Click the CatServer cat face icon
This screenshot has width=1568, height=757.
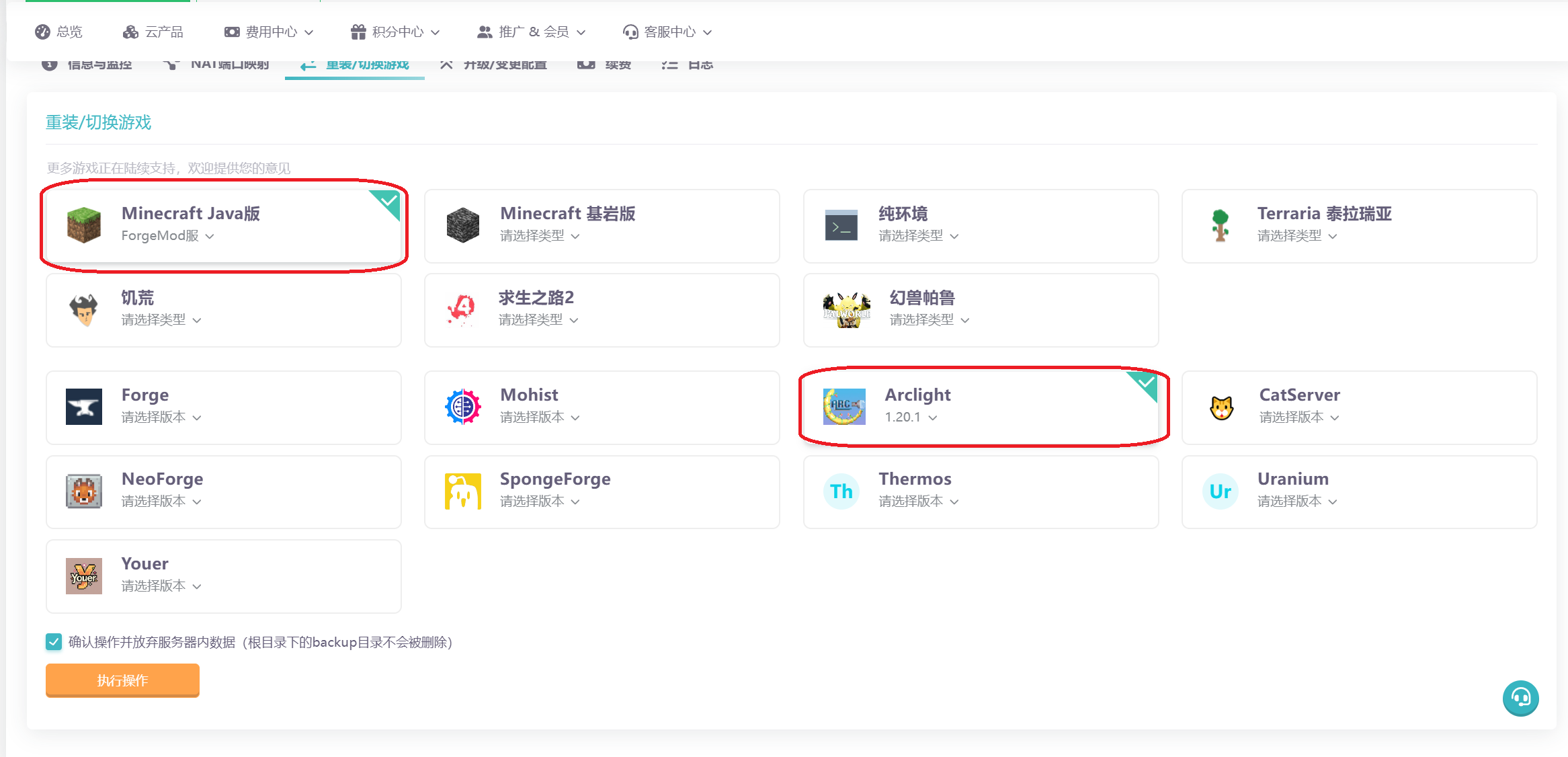click(1221, 407)
